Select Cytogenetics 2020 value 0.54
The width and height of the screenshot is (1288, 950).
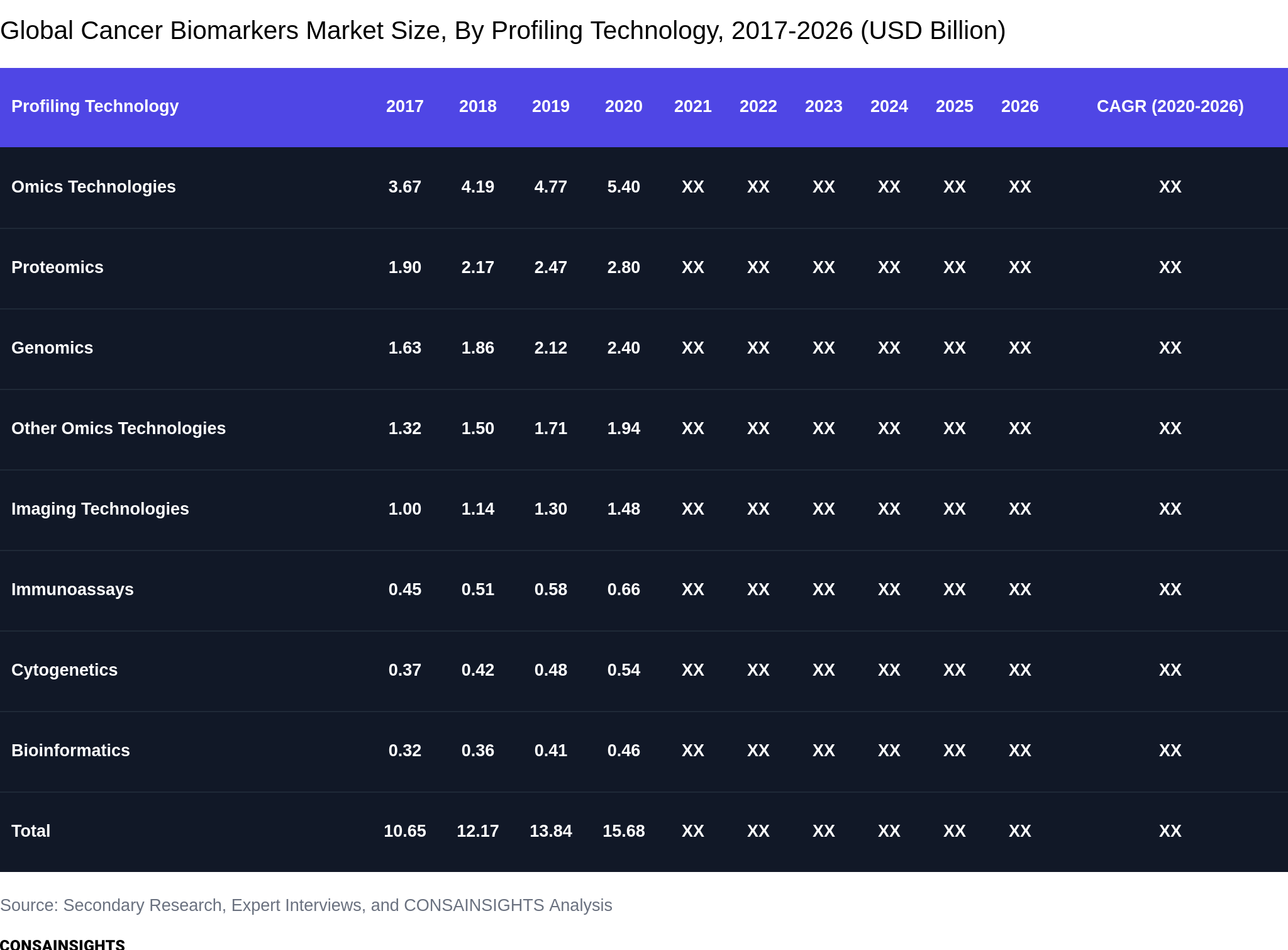point(624,670)
